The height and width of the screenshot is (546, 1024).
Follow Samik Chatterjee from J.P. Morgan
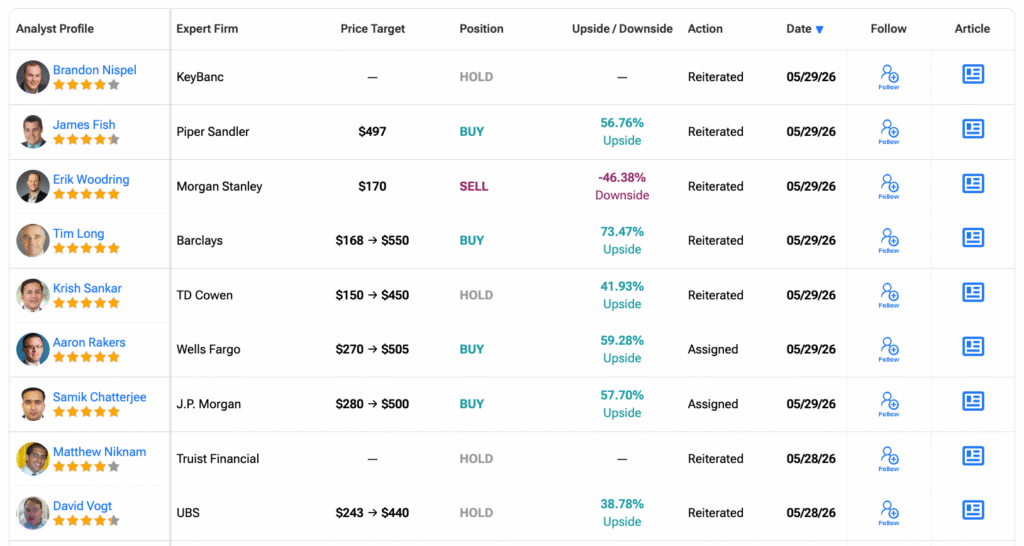click(x=889, y=404)
